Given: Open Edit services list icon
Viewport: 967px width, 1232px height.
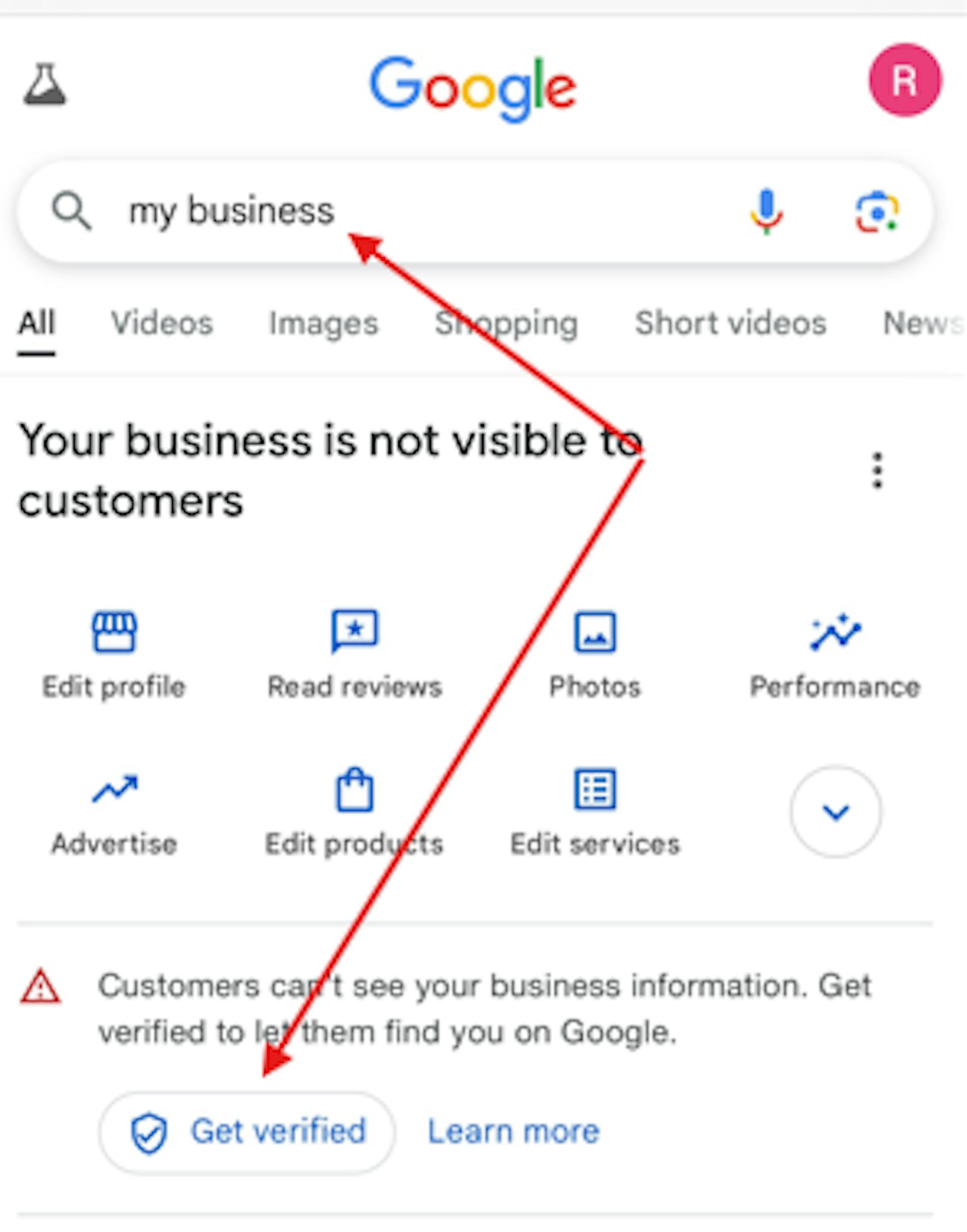Looking at the screenshot, I should click(595, 789).
